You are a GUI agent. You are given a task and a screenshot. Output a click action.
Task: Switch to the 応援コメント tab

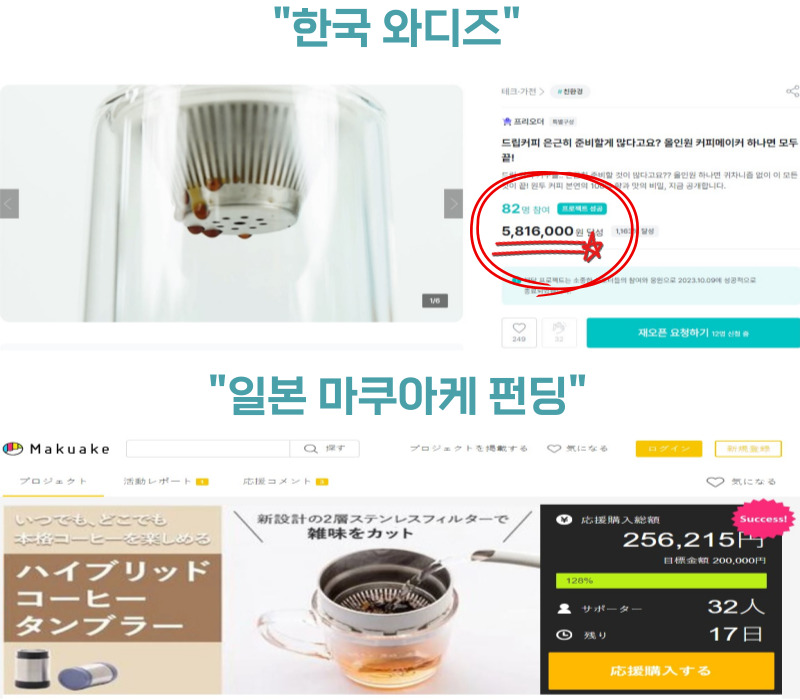tap(285, 481)
